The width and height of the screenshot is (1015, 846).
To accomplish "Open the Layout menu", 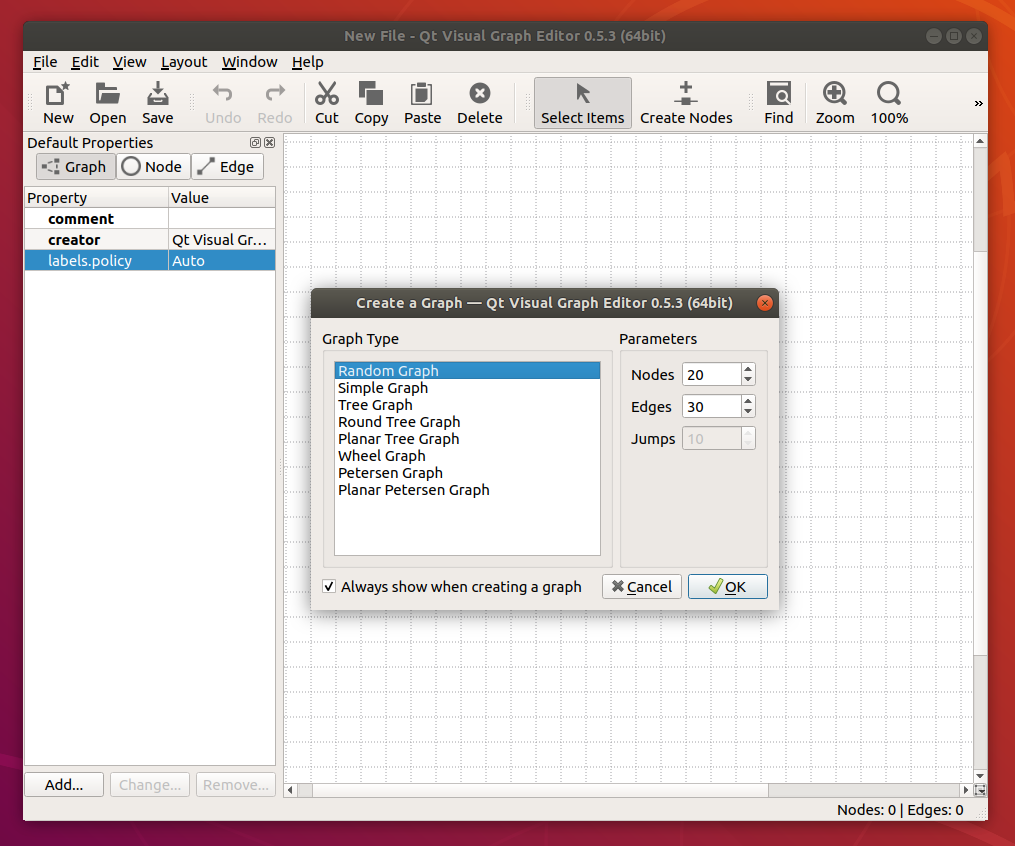I will point(184,62).
